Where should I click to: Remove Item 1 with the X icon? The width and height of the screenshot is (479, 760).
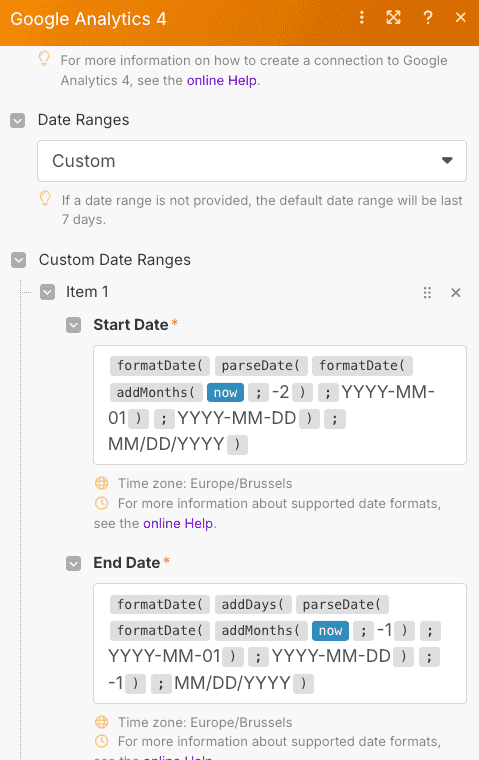[456, 293]
